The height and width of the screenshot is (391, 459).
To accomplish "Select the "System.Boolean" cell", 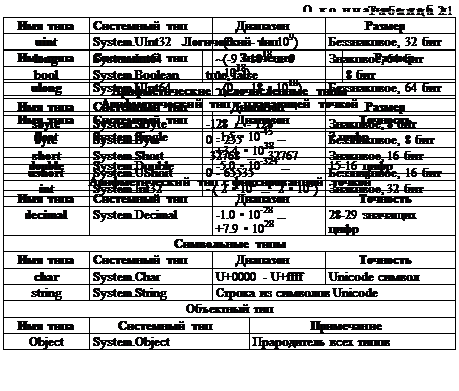I will point(146,74).
